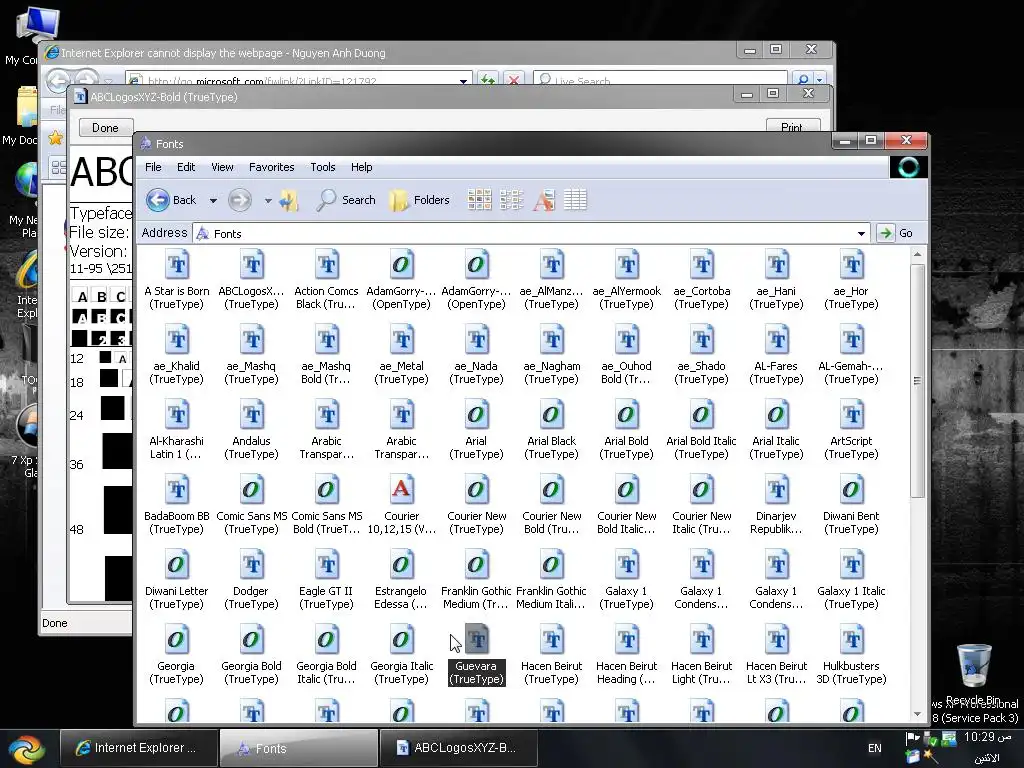Select the ae_Hani font icon
The image size is (1024, 768).
(777, 265)
